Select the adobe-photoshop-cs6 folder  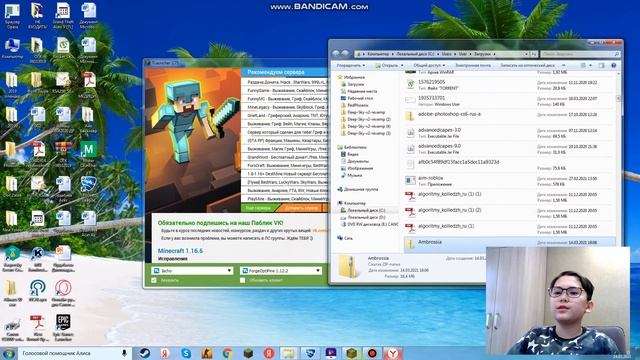tap(510, 117)
